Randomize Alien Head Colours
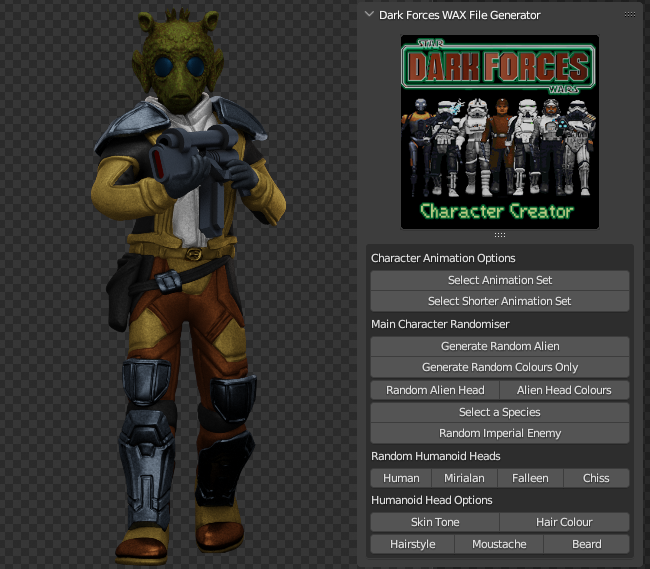 (564, 390)
